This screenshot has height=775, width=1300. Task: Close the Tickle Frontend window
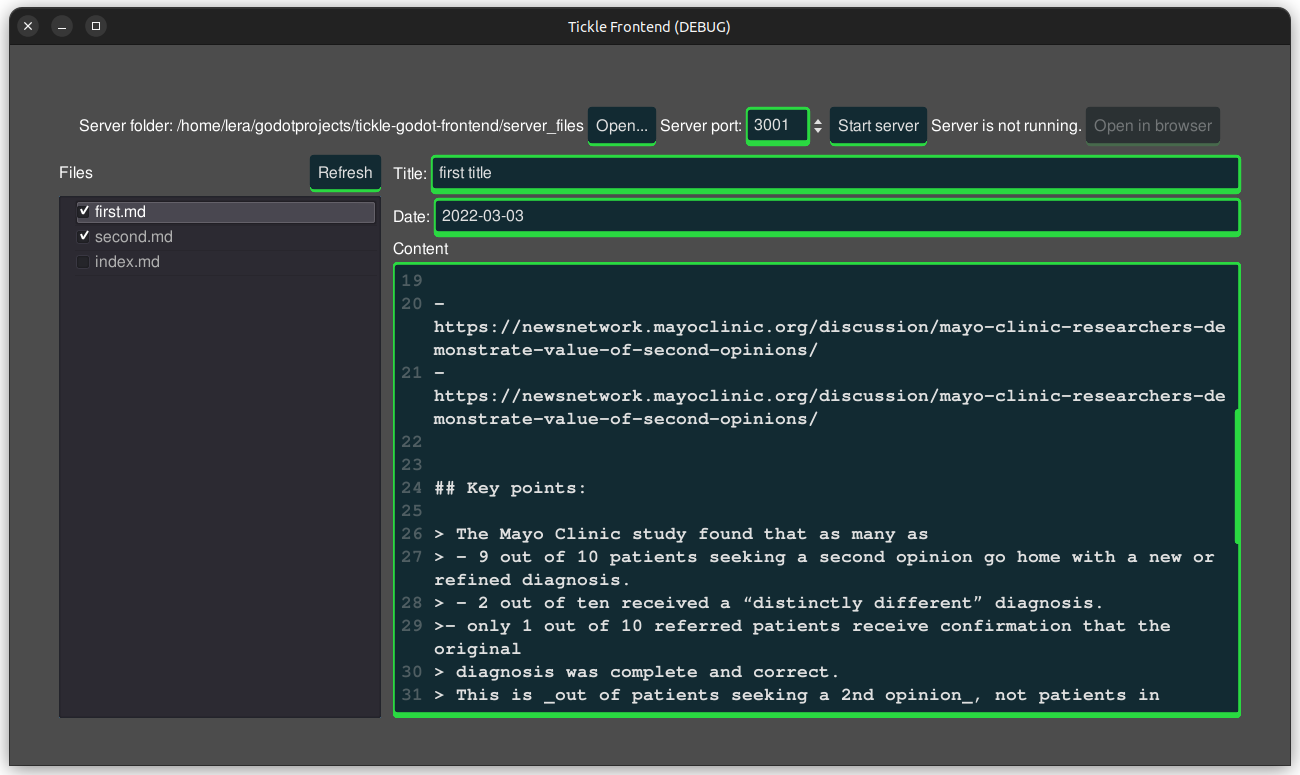pos(28,27)
